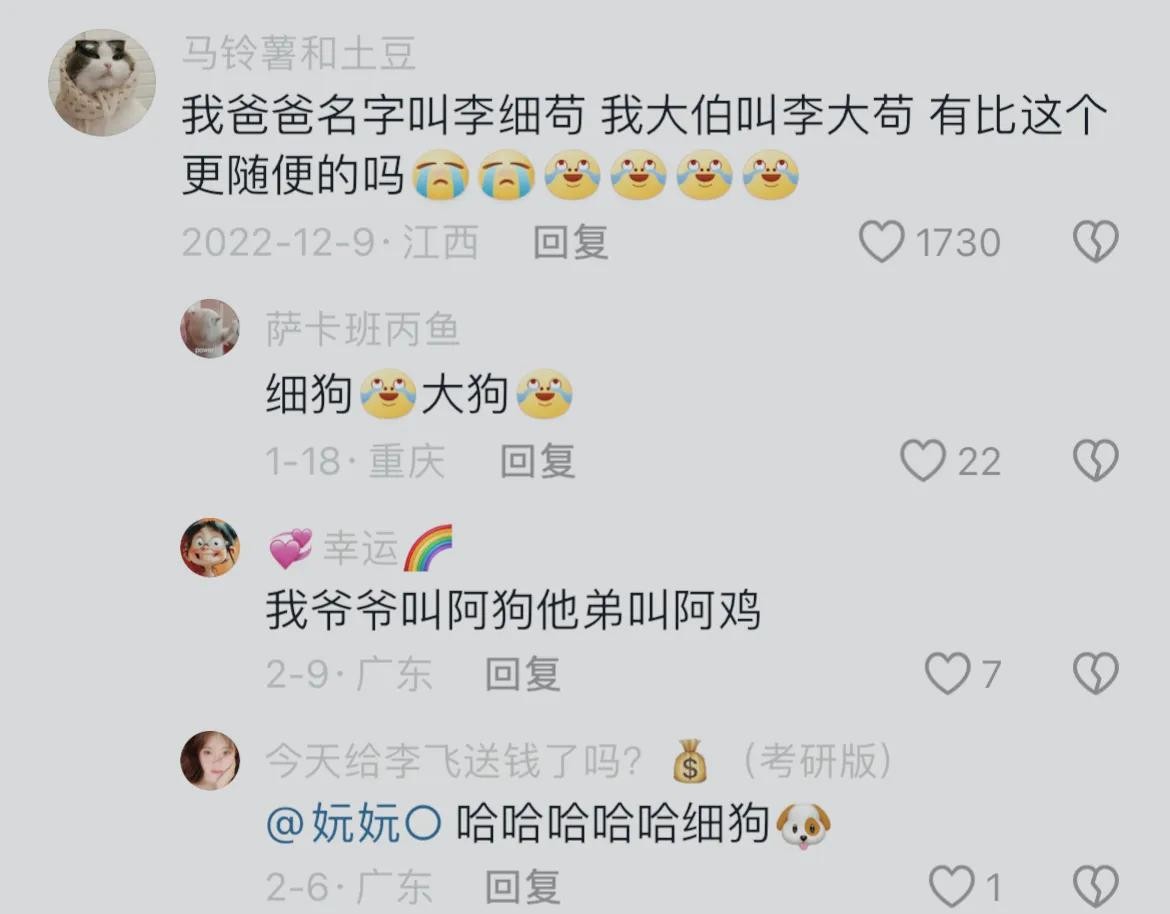Like the 我爷爷叫阿狗 reply
This screenshot has height=914, width=1170.
[948, 673]
